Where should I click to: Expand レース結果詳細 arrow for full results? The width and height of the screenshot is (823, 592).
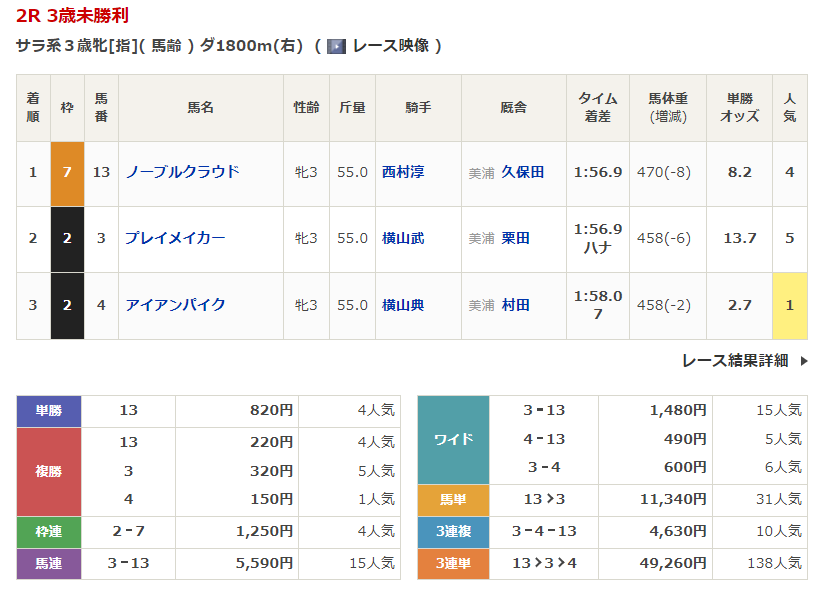pos(804,361)
